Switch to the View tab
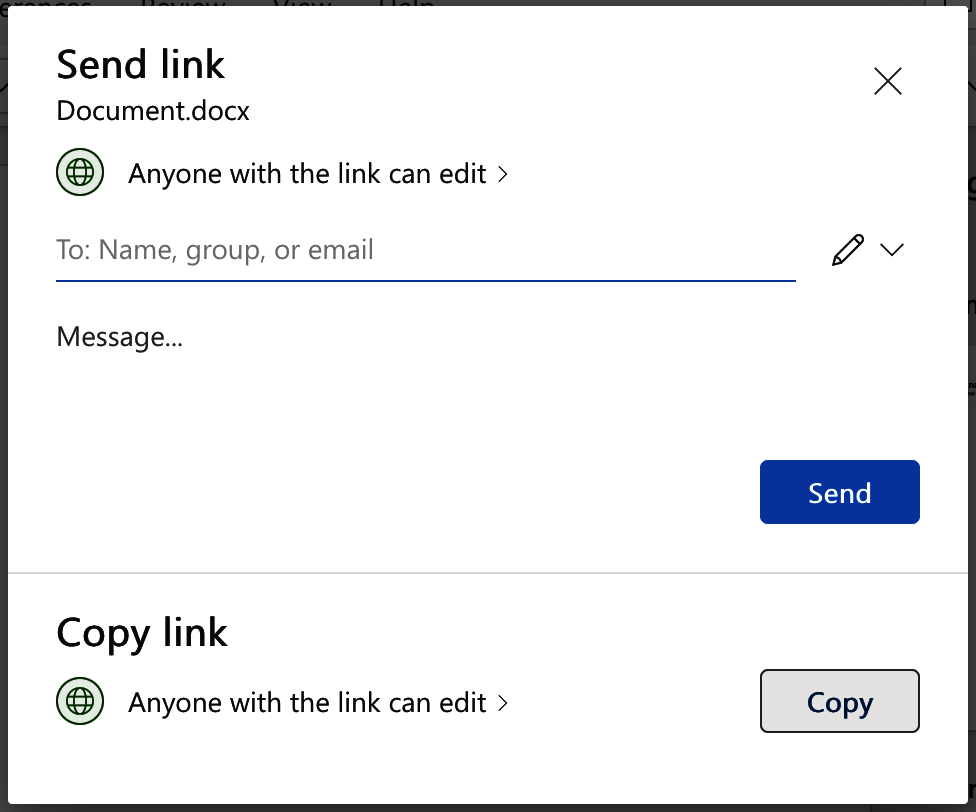976x812 pixels. point(305,8)
